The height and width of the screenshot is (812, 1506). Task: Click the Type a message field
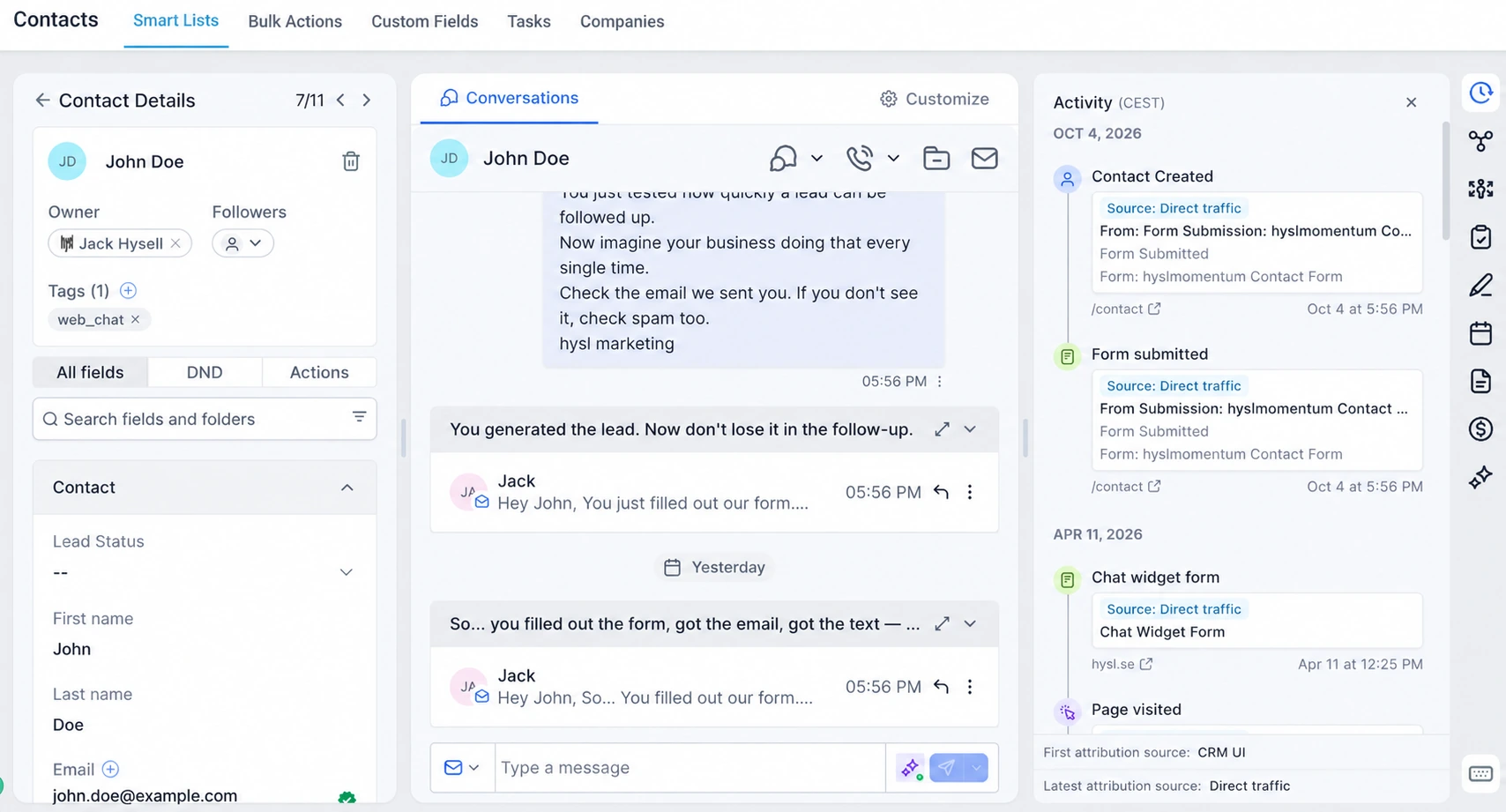(690, 768)
